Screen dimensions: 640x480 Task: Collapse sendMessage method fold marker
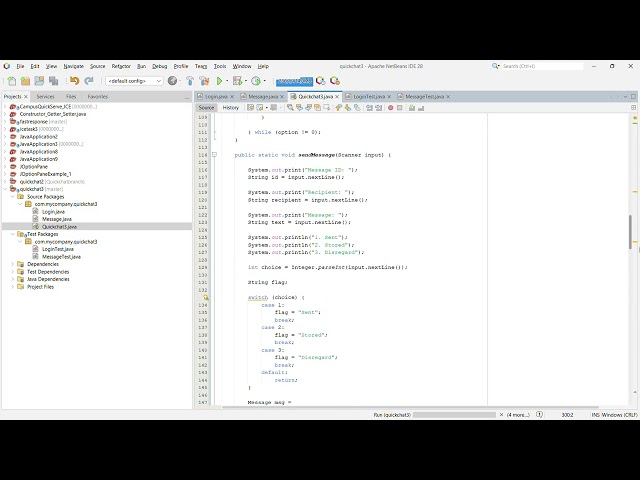click(x=214, y=155)
